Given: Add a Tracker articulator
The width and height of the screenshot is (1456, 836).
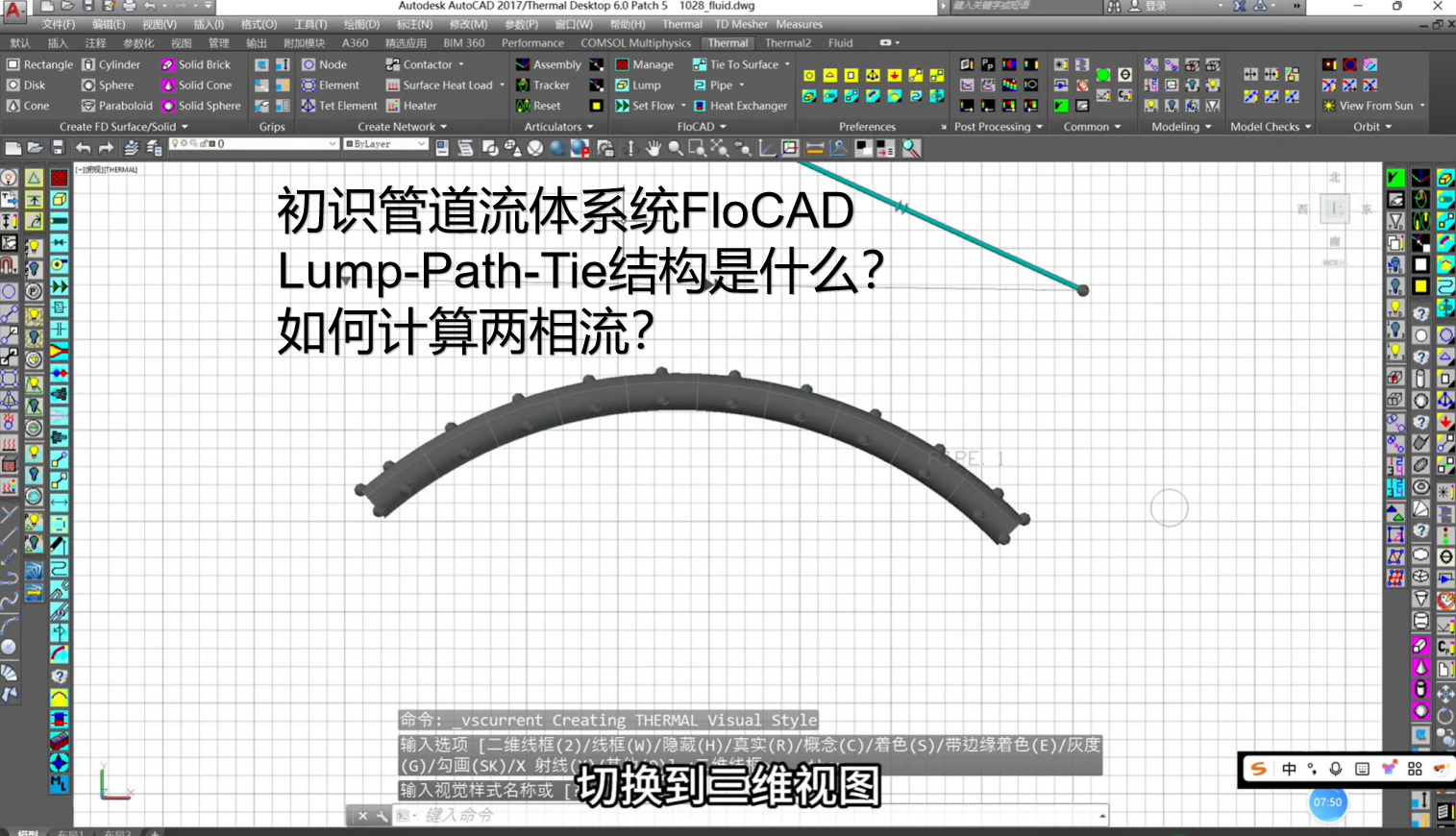Looking at the screenshot, I should click(543, 86).
